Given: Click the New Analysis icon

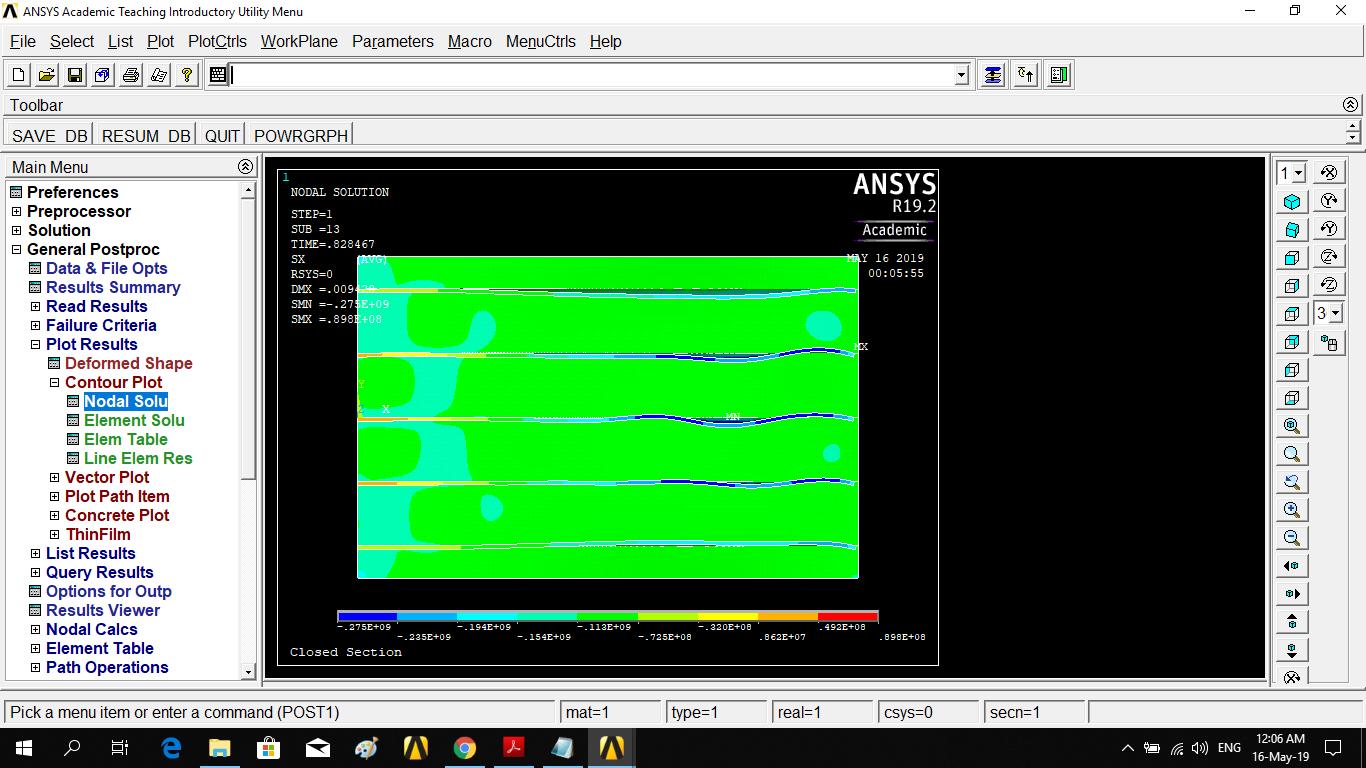Looking at the screenshot, I should [19, 75].
